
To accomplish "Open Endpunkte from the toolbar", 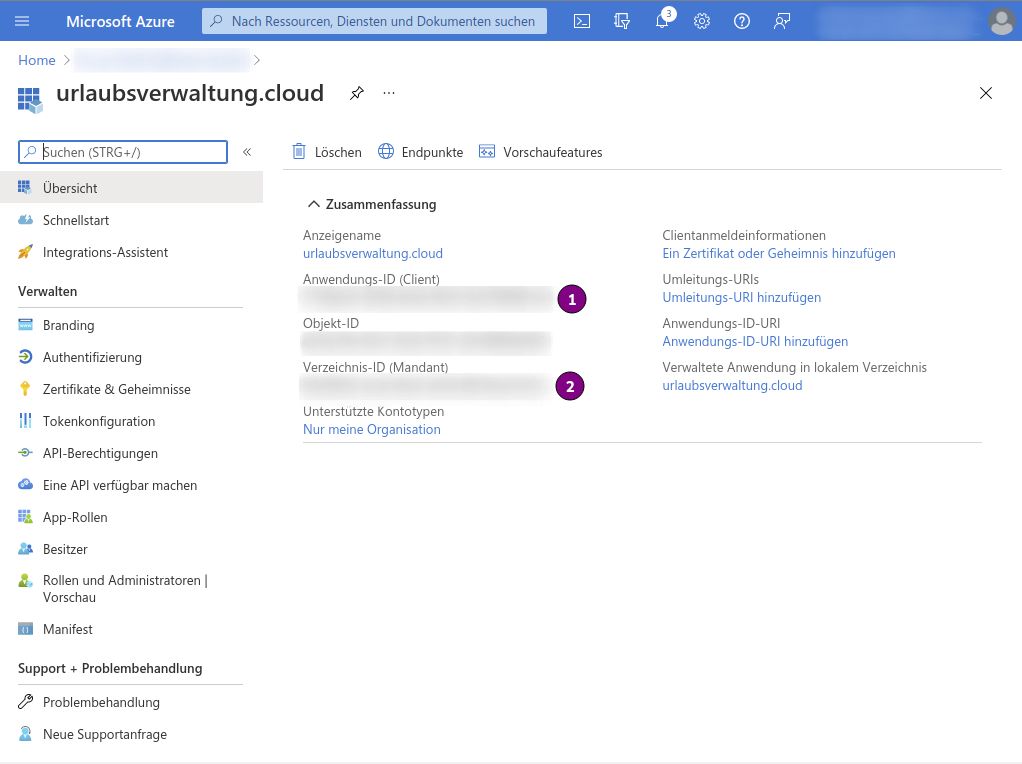I will click(420, 152).
